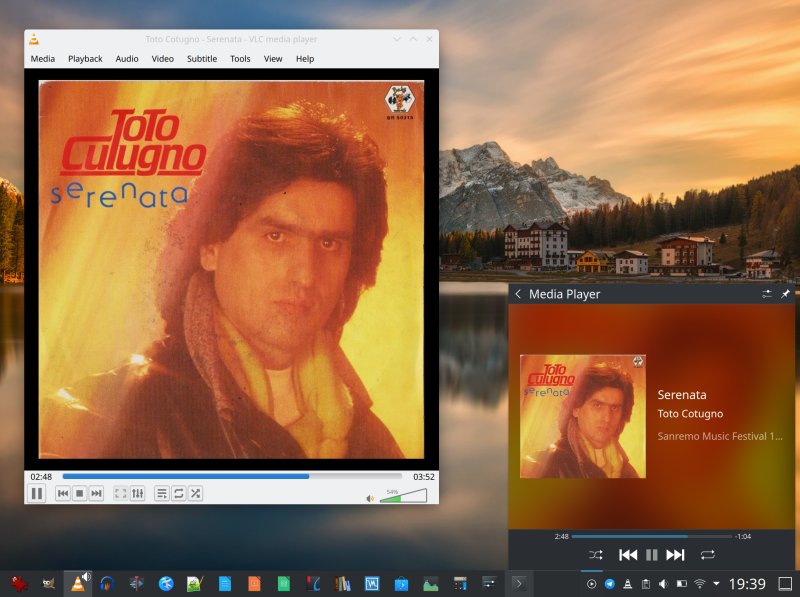
Task: Click the album art in VLC video area
Action: click(232, 269)
